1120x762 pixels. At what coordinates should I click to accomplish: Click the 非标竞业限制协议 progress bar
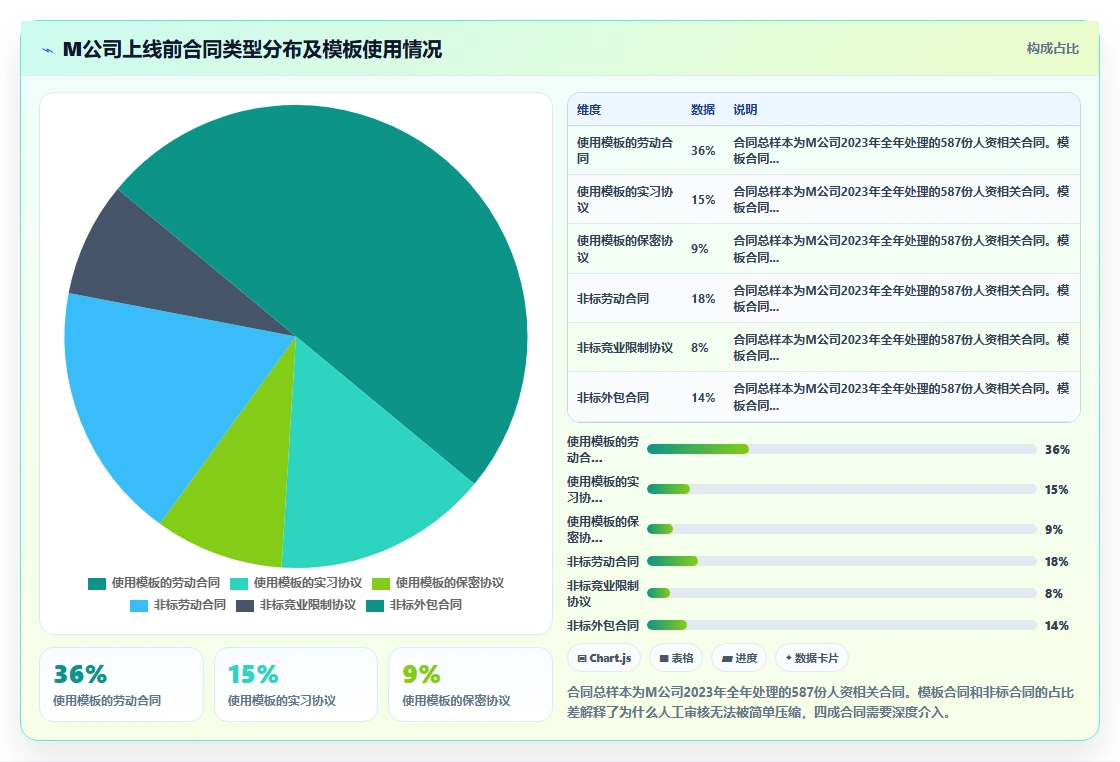(841, 593)
